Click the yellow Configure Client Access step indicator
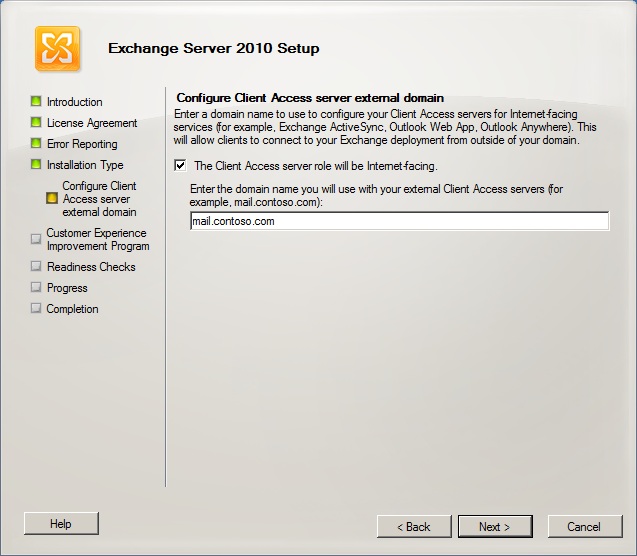Image resolution: width=637 pixels, height=556 pixels. pos(52,198)
